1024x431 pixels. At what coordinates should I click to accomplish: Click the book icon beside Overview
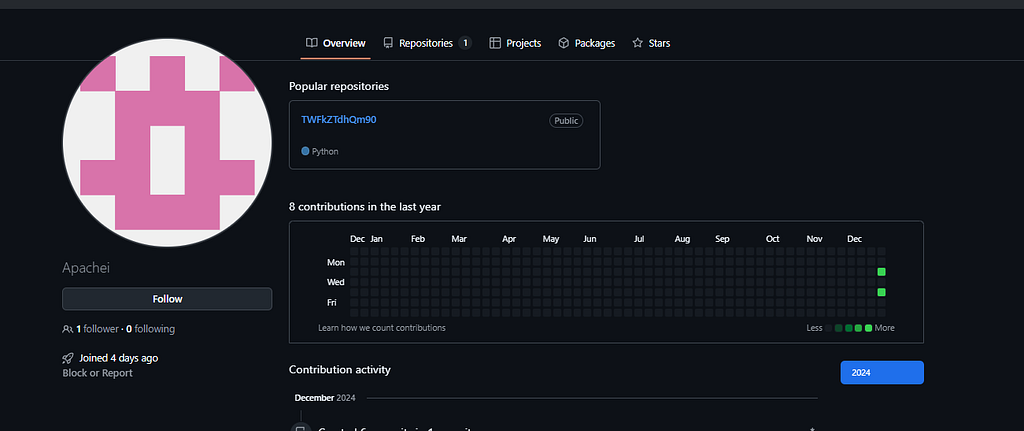pos(312,43)
